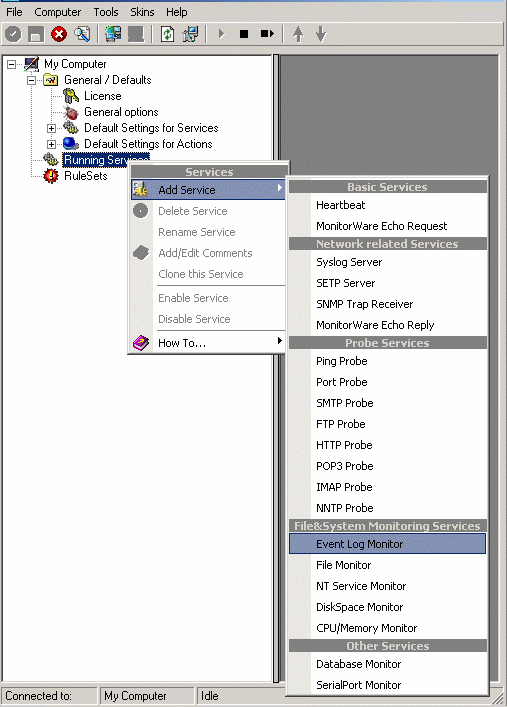Viewport: 507px width, 707px height.
Task: Click the red delete X toolbar icon
Action: pos(59,34)
